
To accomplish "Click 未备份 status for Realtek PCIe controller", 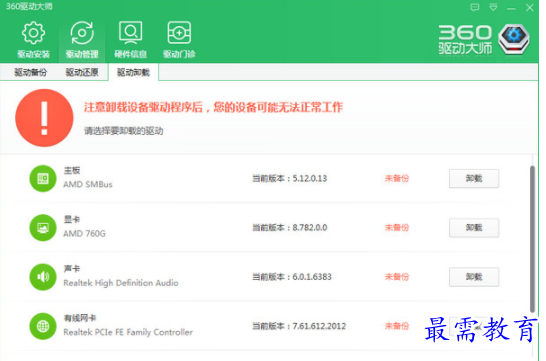I will click(397, 326).
